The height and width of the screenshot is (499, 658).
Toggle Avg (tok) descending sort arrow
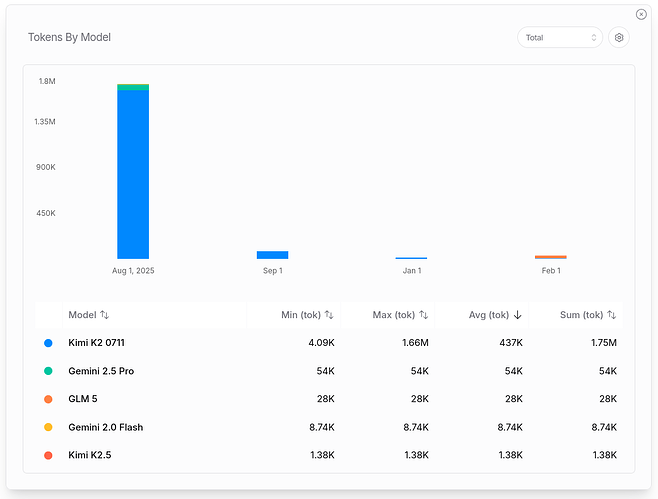(517, 315)
